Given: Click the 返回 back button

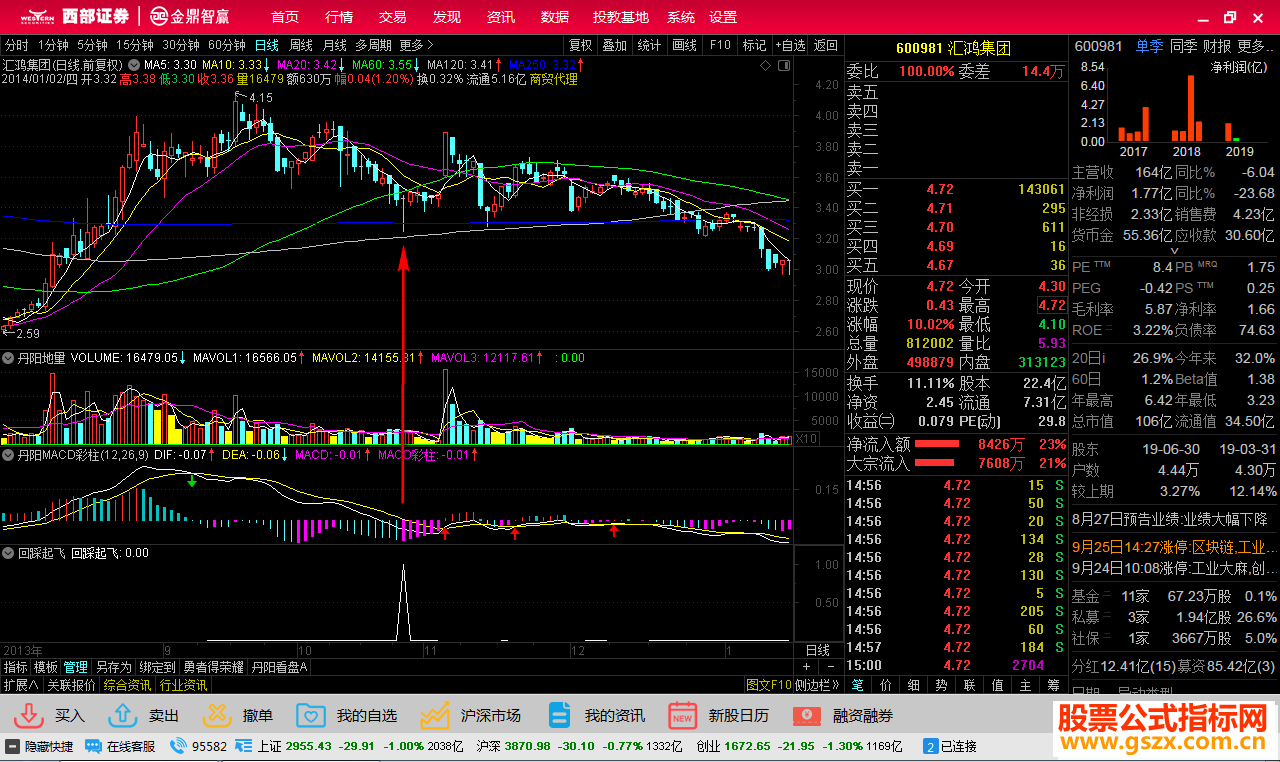Looking at the screenshot, I should point(826,45).
